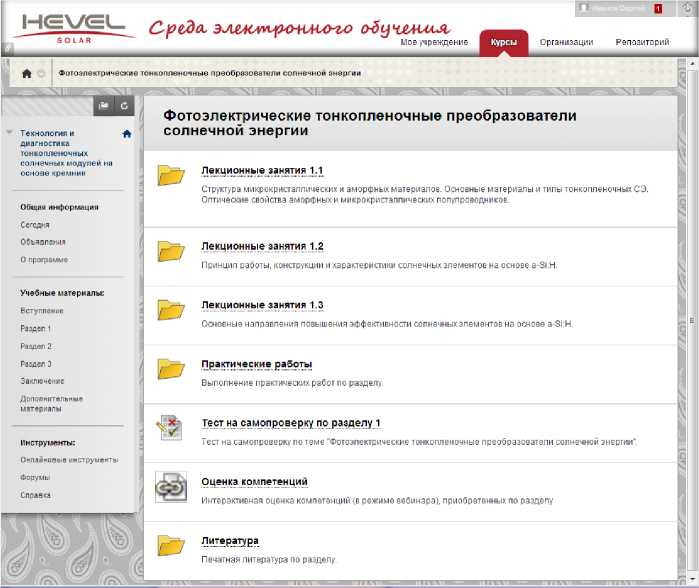Open the breadcrumb dropdown circle next to home
699x588 pixels.
pyautogui.click(x=41, y=74)
